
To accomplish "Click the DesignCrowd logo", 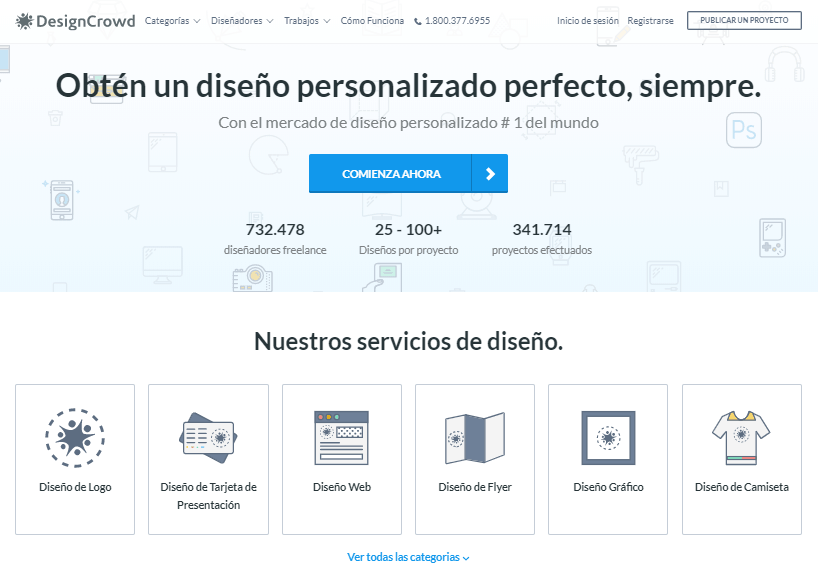I will click(76, 21).
